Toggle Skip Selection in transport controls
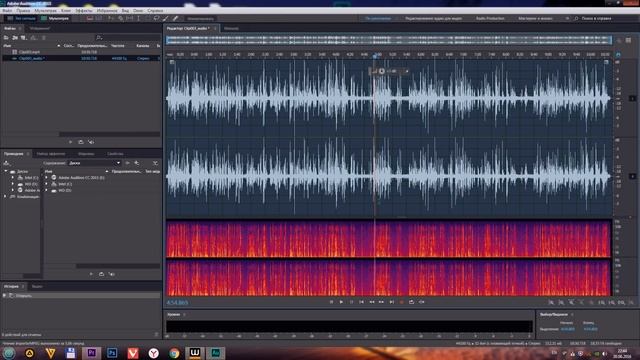This screenshot has height=360, width=640. (422, 302)
